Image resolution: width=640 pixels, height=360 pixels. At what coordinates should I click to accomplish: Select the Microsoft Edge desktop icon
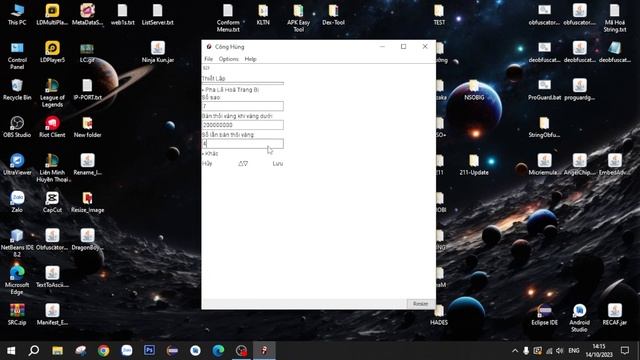(17, 280)
